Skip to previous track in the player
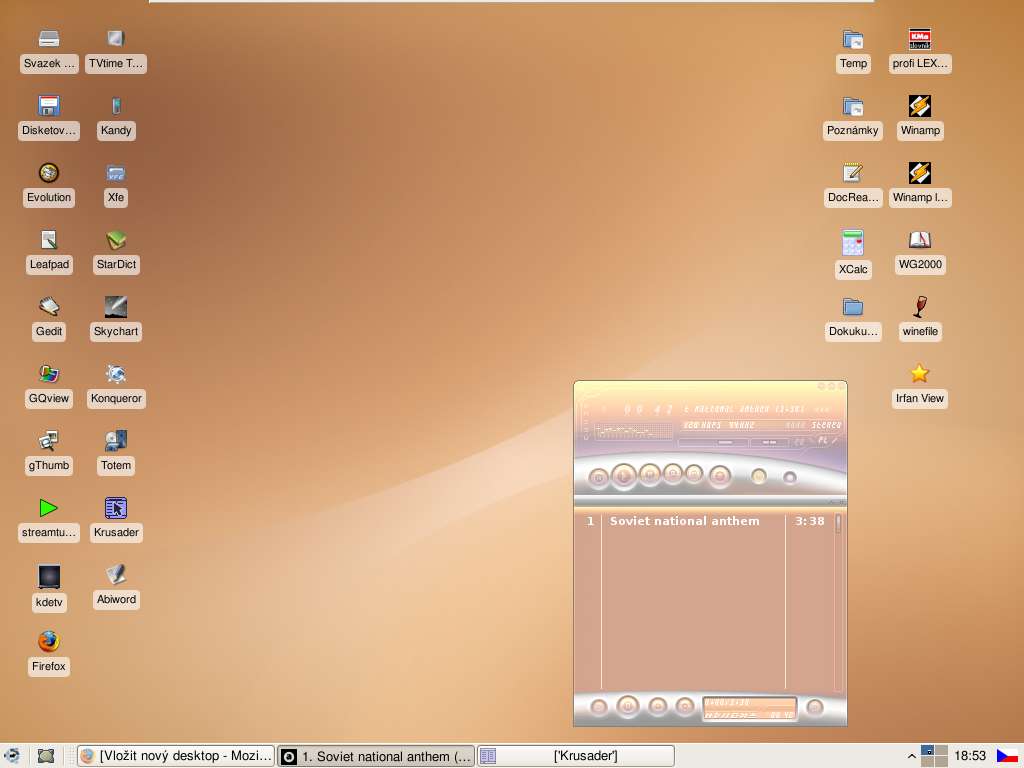The height and width of the screenshot is (768, 1024). coord(598,478)
